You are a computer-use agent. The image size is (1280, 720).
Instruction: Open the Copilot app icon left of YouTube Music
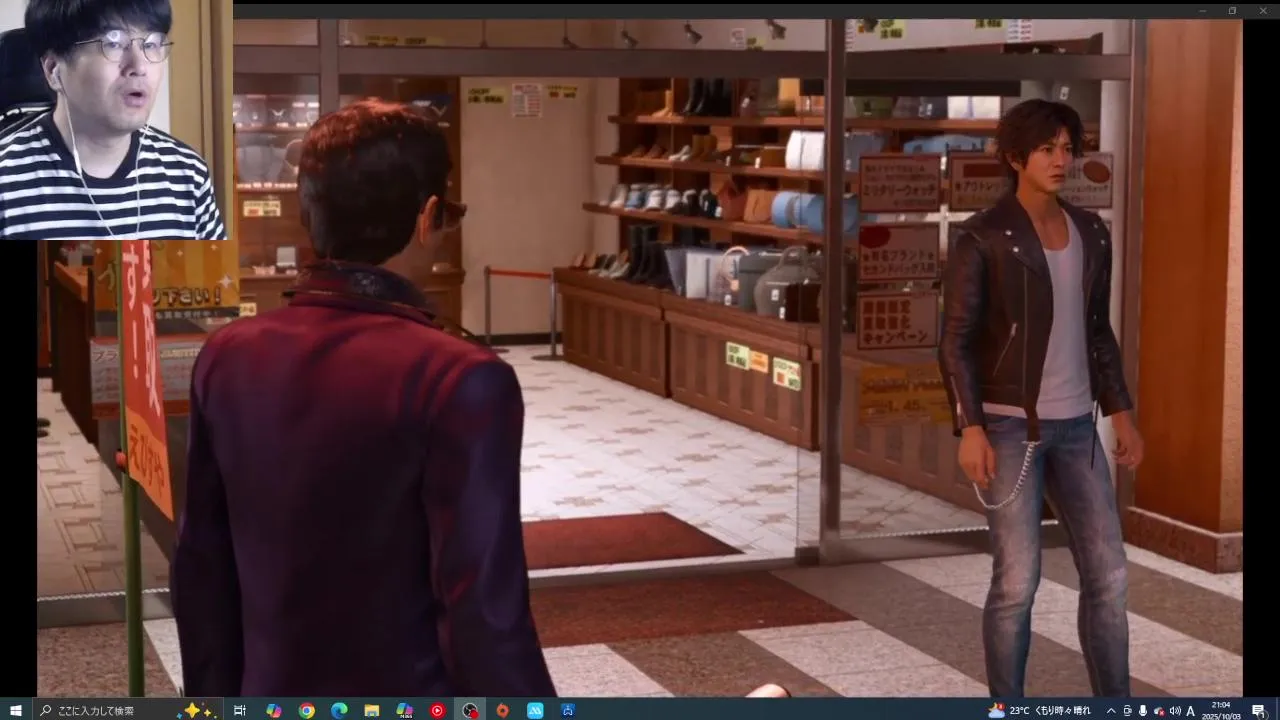click(405, 710)
